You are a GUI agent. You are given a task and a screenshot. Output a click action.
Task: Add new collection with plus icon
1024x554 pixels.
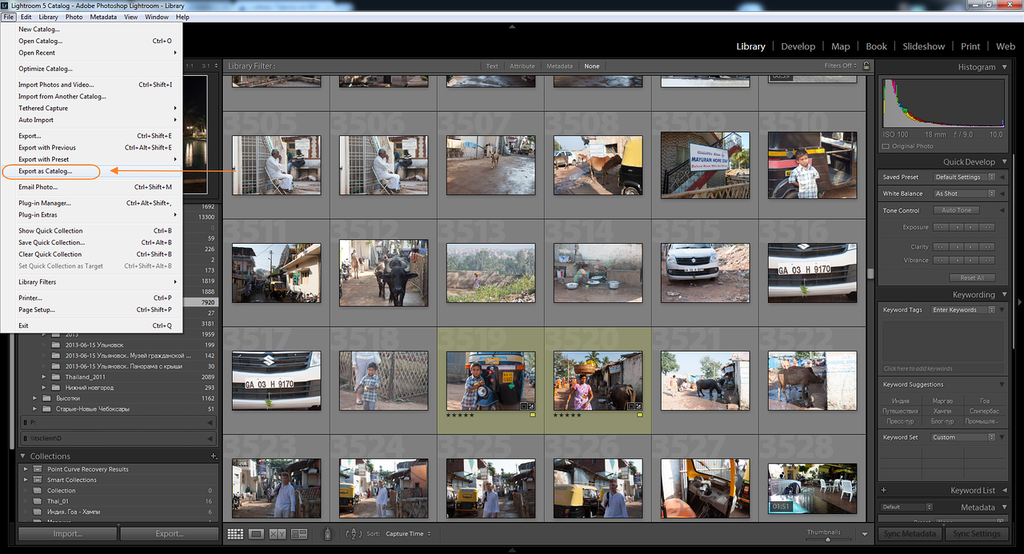[213, 456]
